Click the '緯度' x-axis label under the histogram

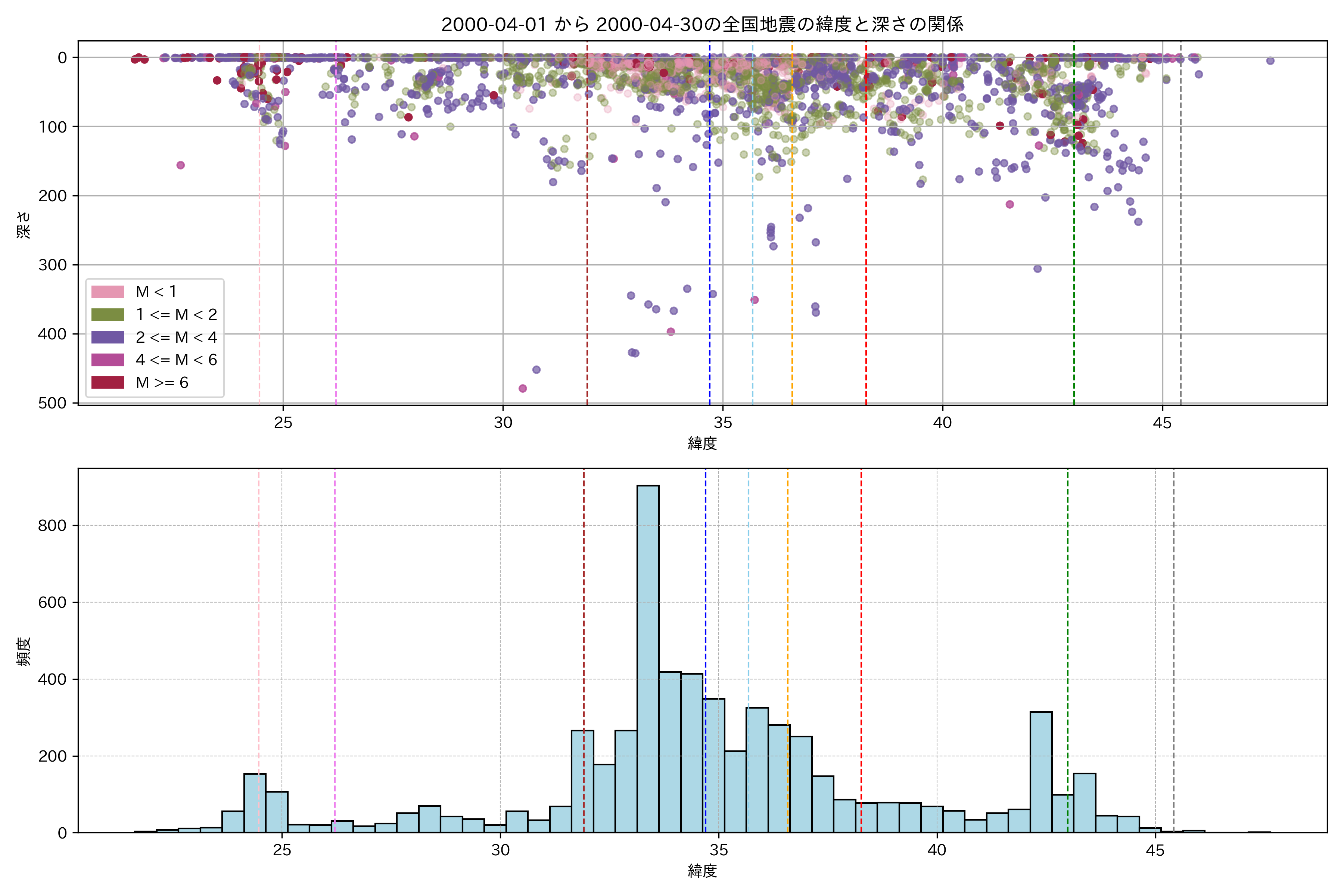702,871
